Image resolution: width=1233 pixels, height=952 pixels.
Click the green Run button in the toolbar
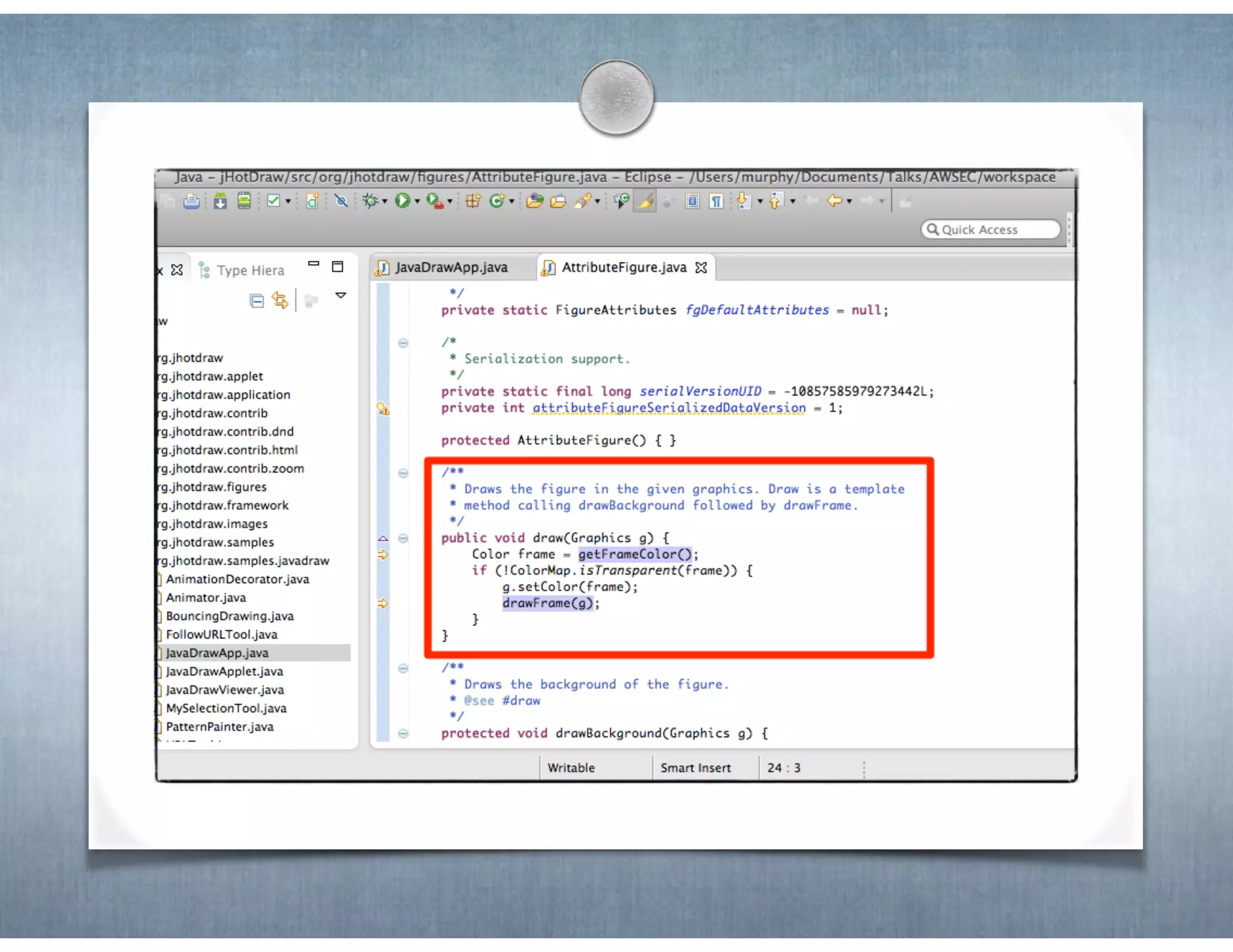point(402,201)
